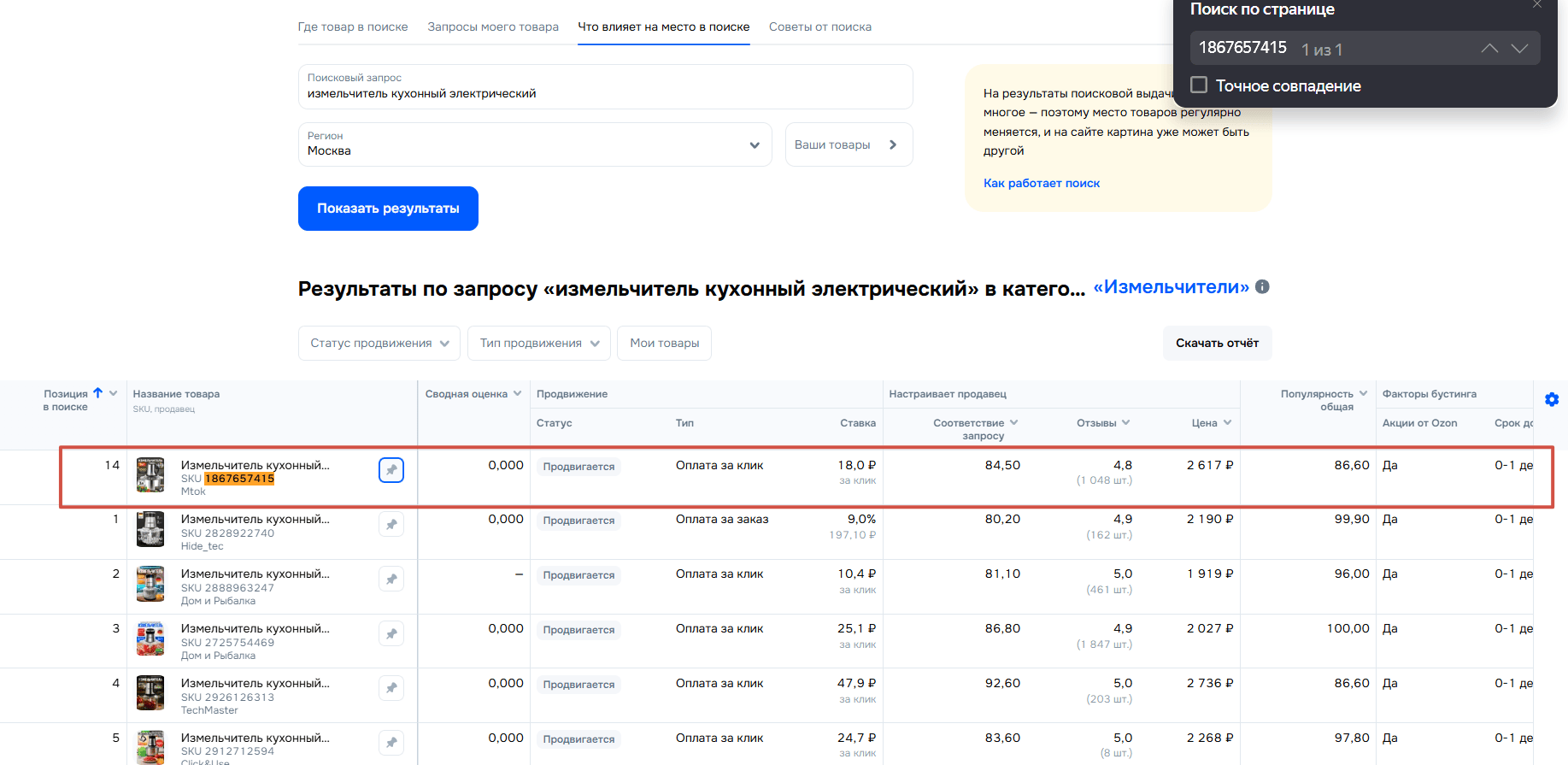Expand the Тип продвижения filter

click(x=538, y=343)
